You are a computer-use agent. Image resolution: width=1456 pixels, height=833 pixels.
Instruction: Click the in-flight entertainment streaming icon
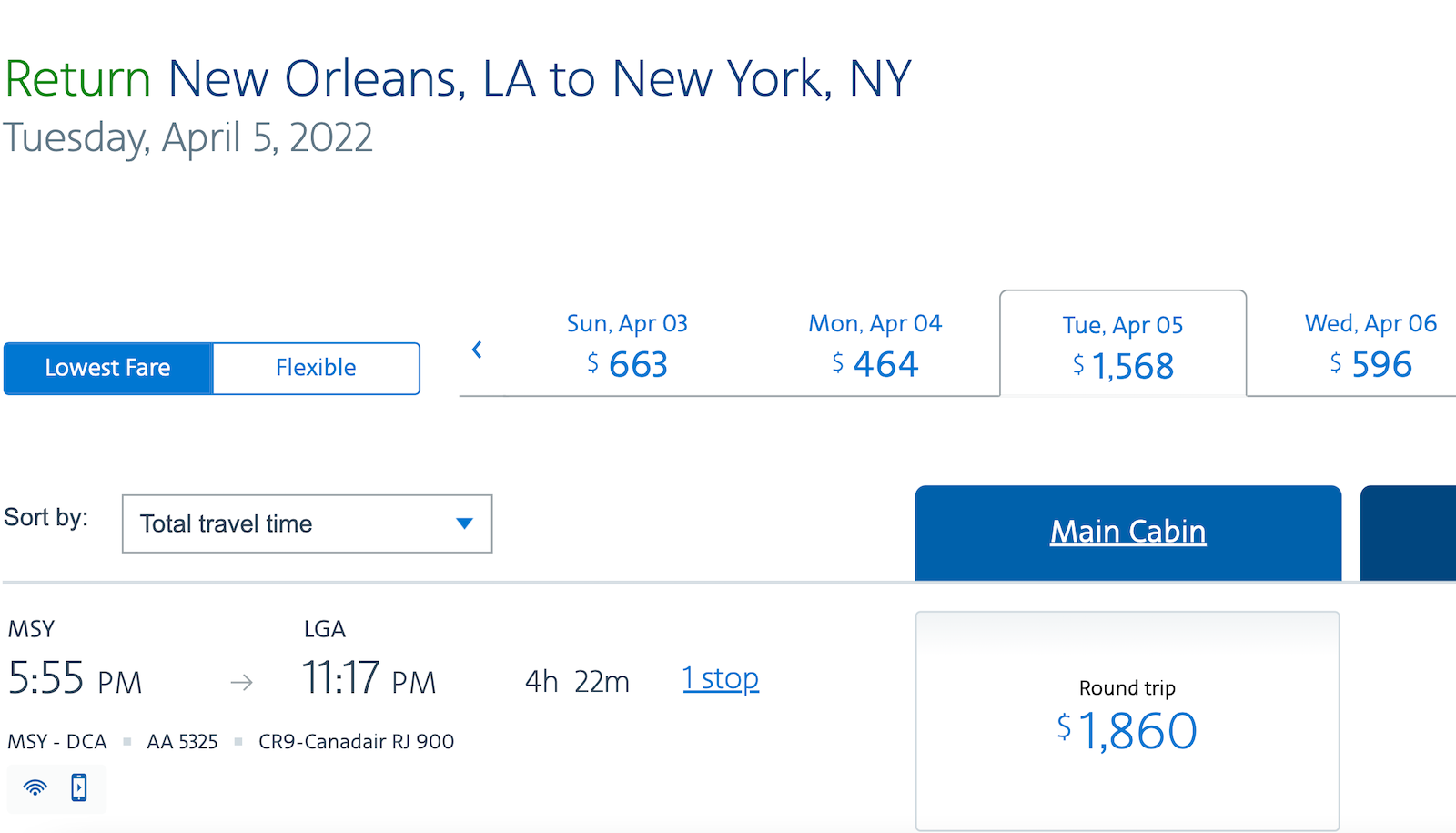tap(78, 788)
